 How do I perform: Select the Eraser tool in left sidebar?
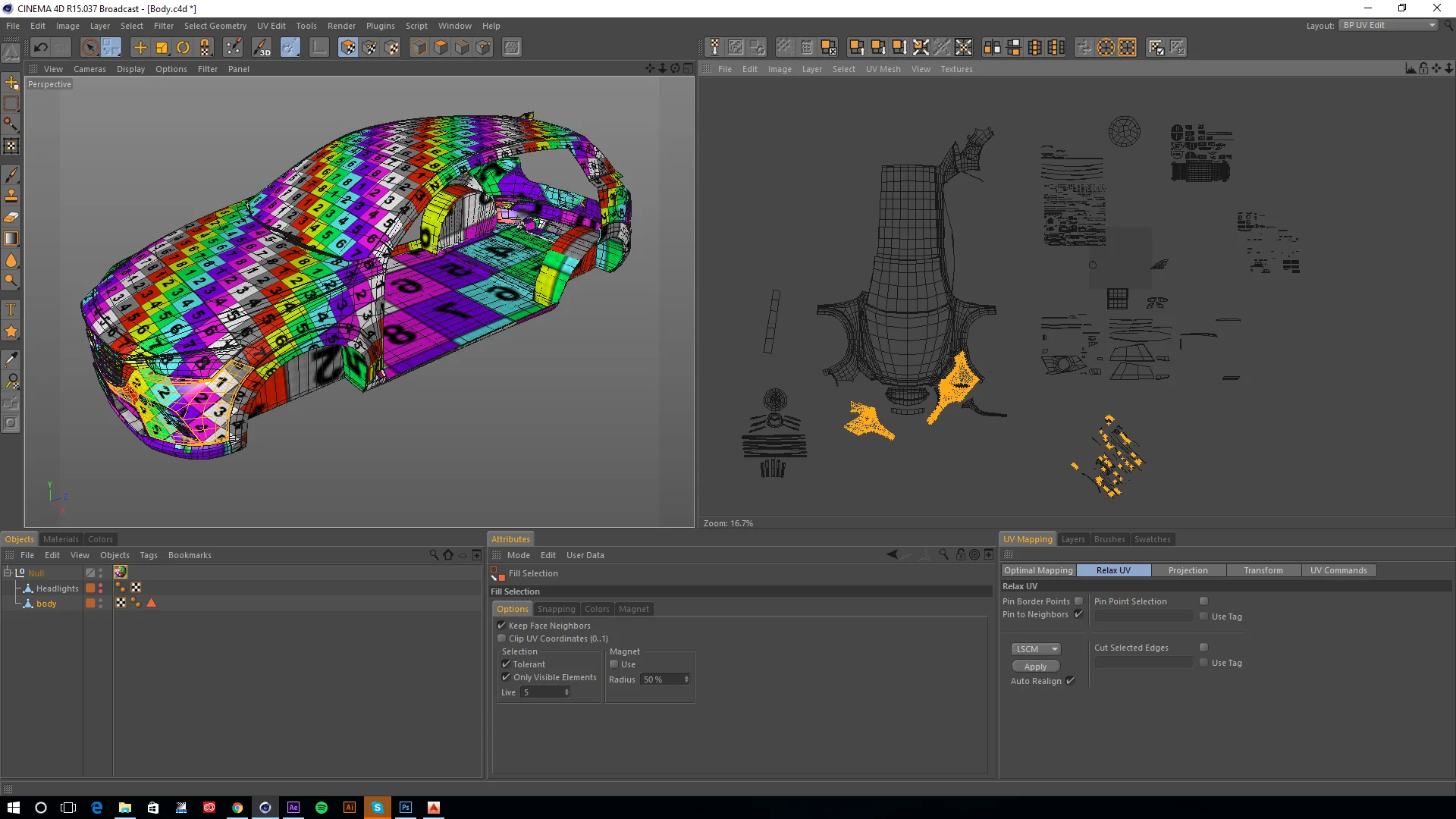pos(11,218)
